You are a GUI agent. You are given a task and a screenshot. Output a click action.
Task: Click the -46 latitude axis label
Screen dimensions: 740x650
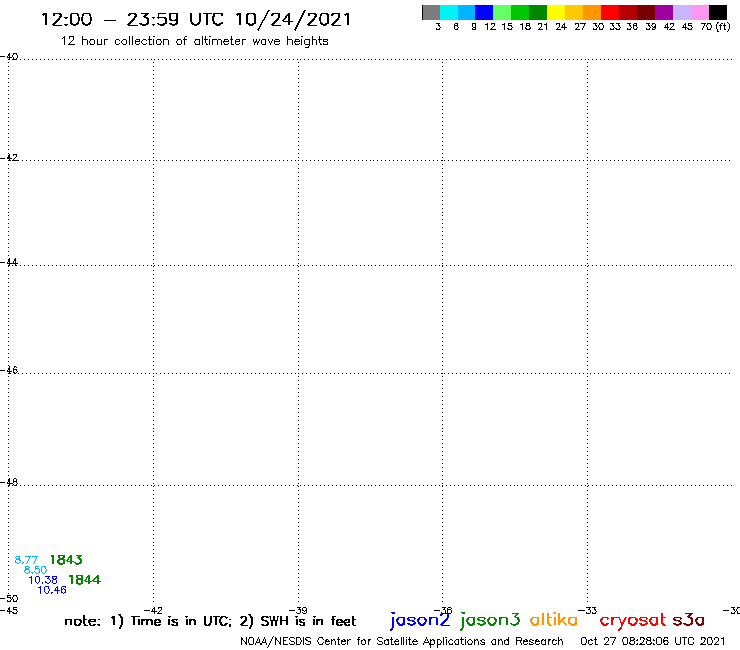click(9, 370)
